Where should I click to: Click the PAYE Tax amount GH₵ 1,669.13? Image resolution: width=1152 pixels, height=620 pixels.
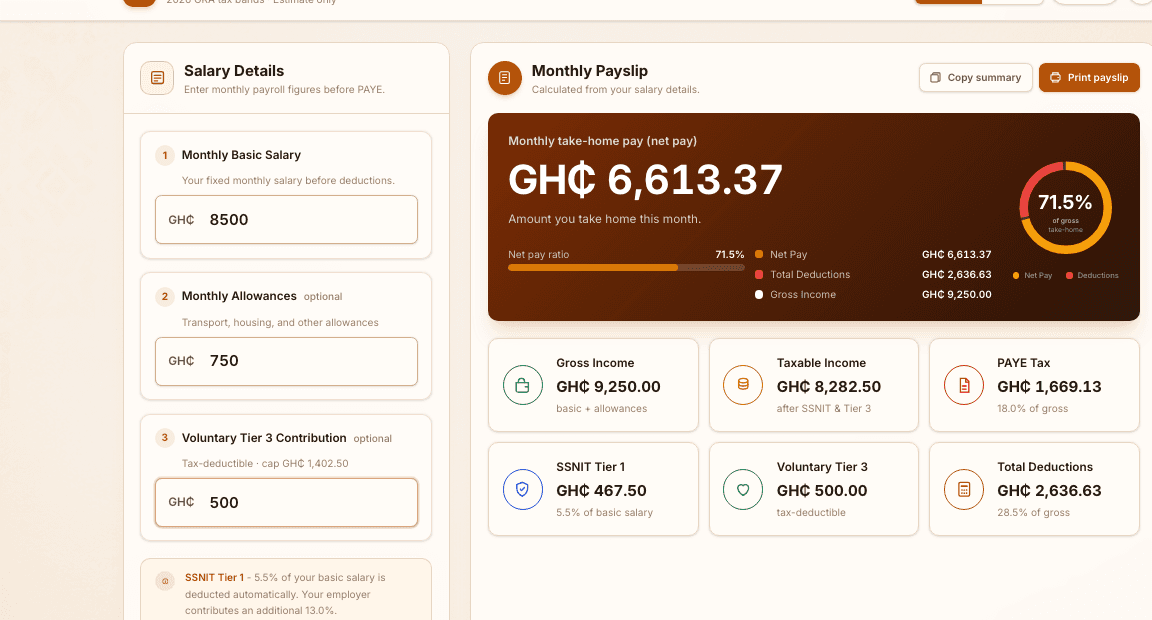[x=1049, y=387]
